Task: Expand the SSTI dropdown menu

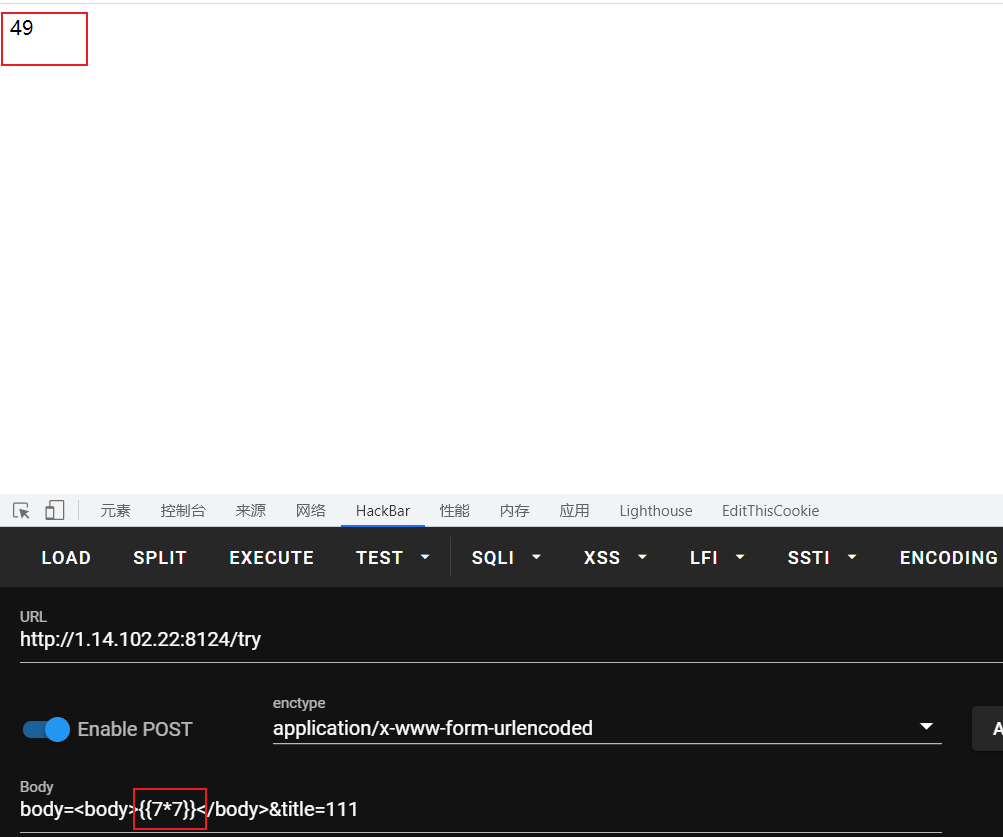Action: point(823,558)
